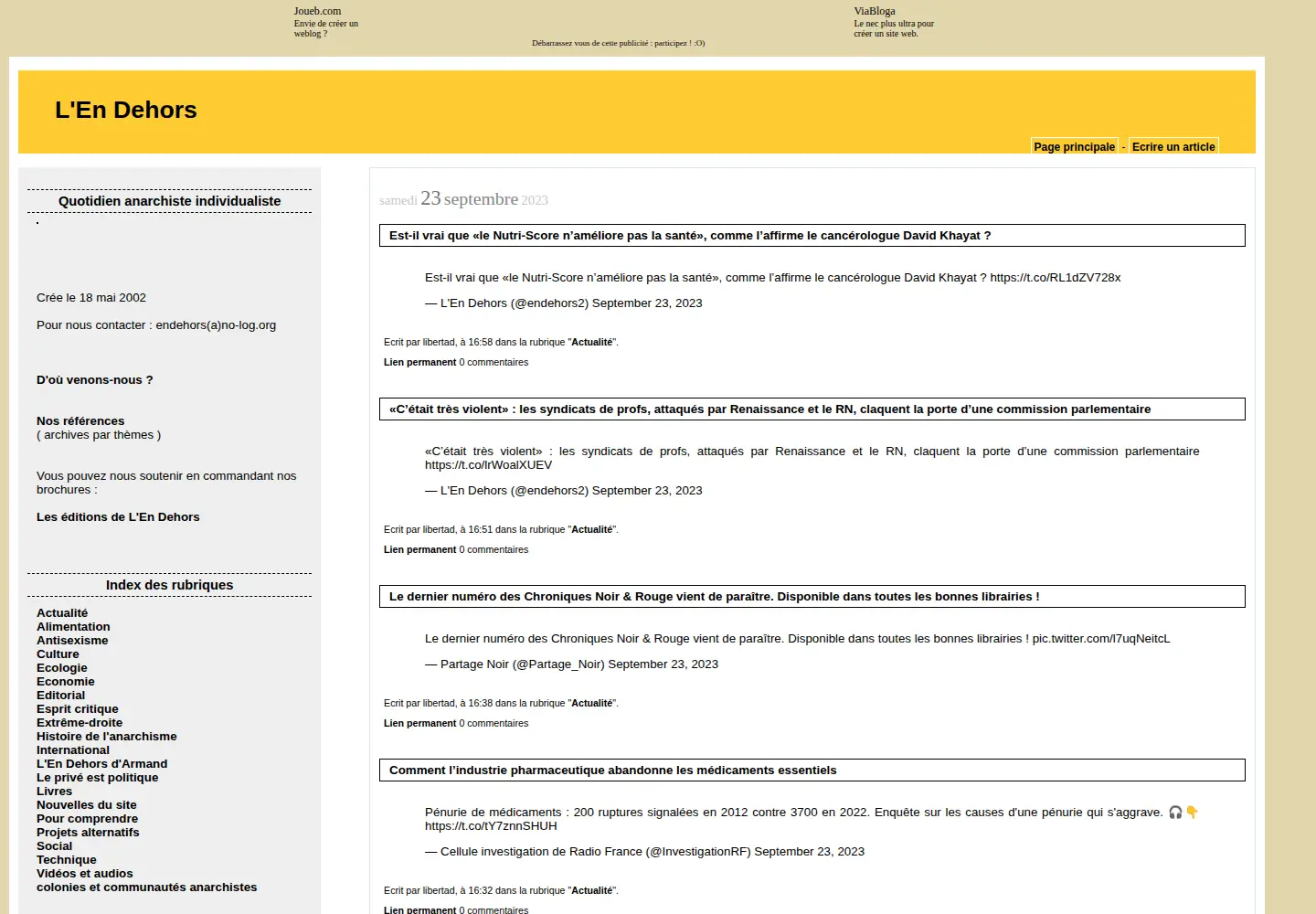Open pic.twitter.com/l7uqNeitcL image link

point(1101,639)
